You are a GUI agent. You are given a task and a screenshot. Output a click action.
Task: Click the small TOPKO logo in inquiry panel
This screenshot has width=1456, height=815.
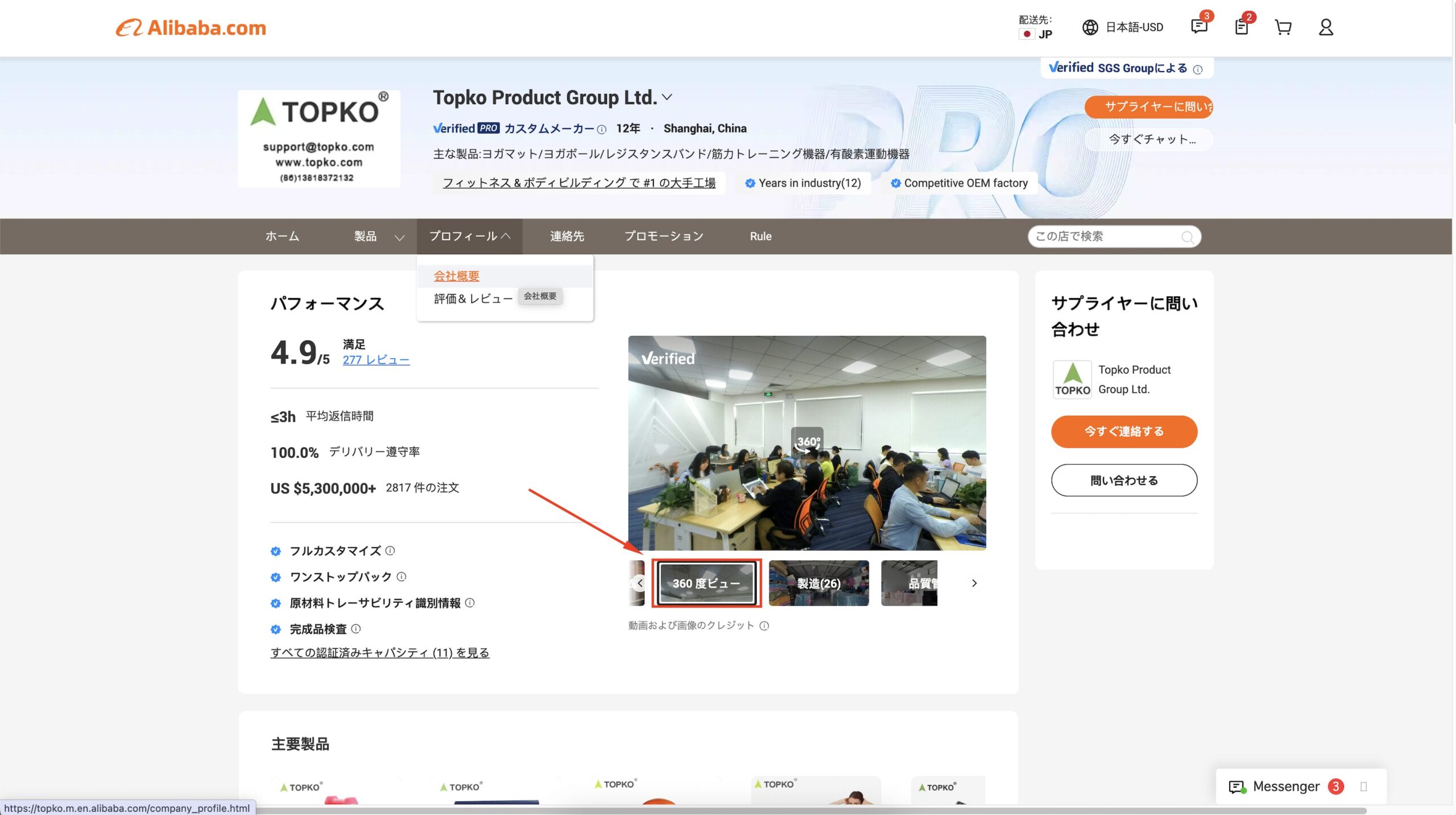1072,379
